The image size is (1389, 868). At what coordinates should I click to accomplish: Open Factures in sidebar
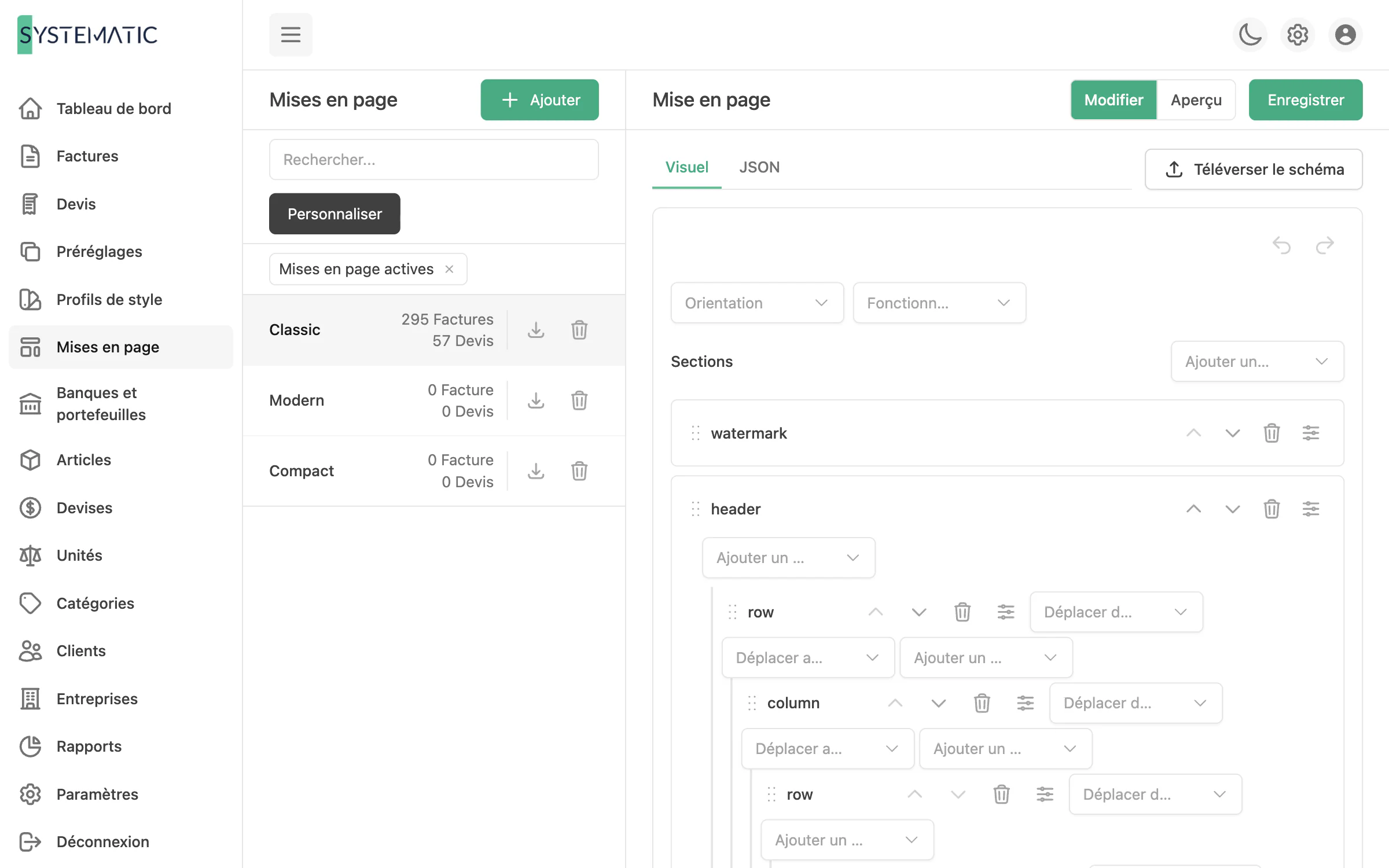click(121, 156)
